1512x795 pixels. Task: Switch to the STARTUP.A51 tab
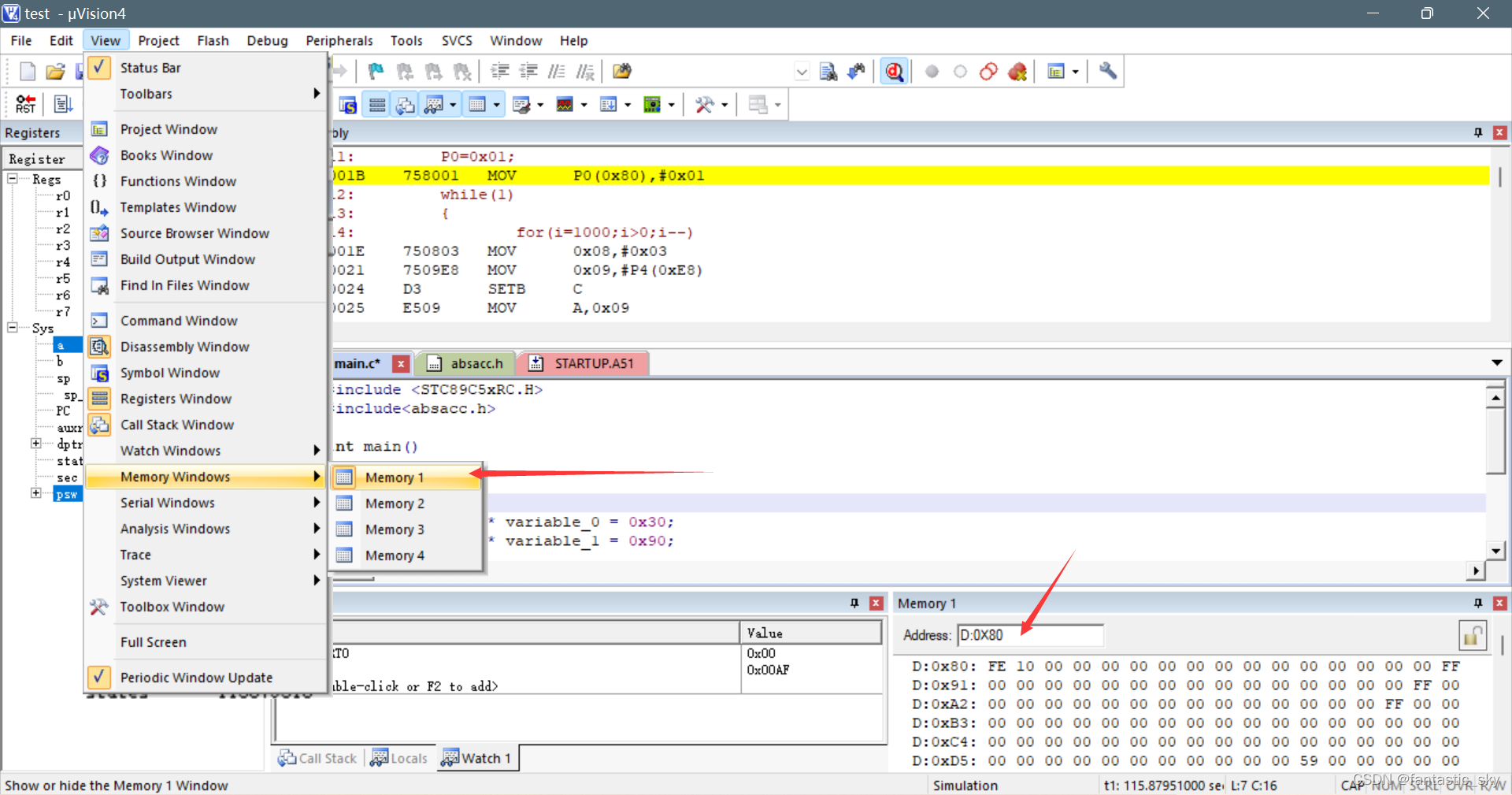tap(583, 363)
